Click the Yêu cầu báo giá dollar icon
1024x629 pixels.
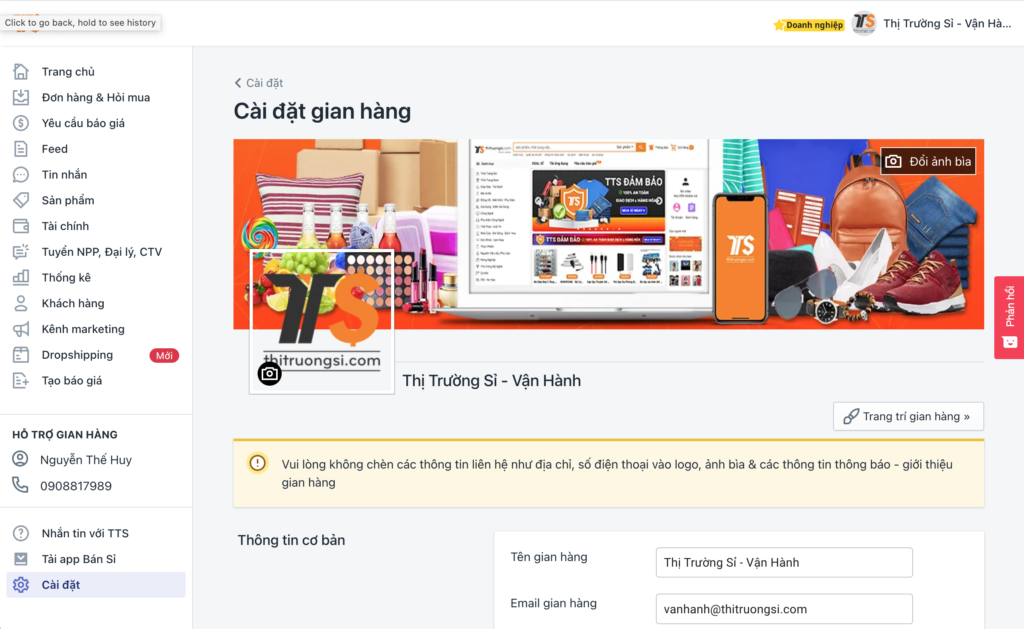21,123
